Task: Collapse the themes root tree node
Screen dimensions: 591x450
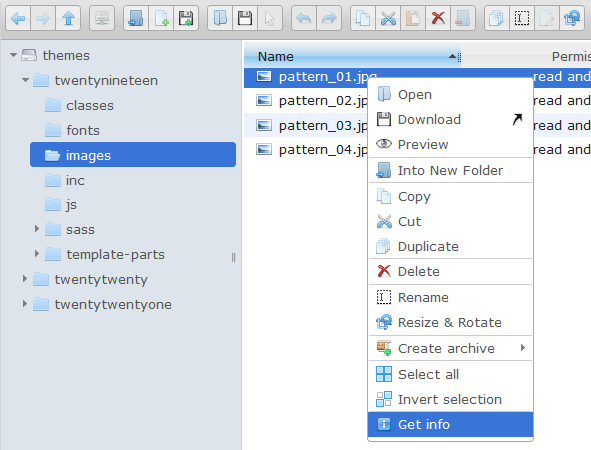Action: [x=14, y=55]
